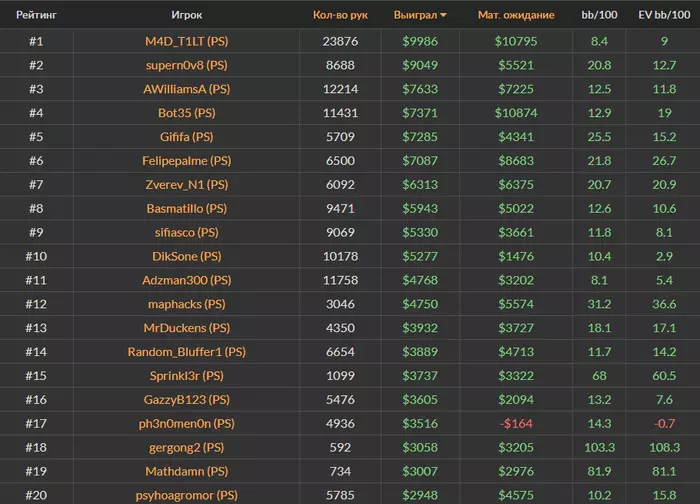Open supern0v8 (PS) player link
Screen dimensions: 700x504
(187, 65)
